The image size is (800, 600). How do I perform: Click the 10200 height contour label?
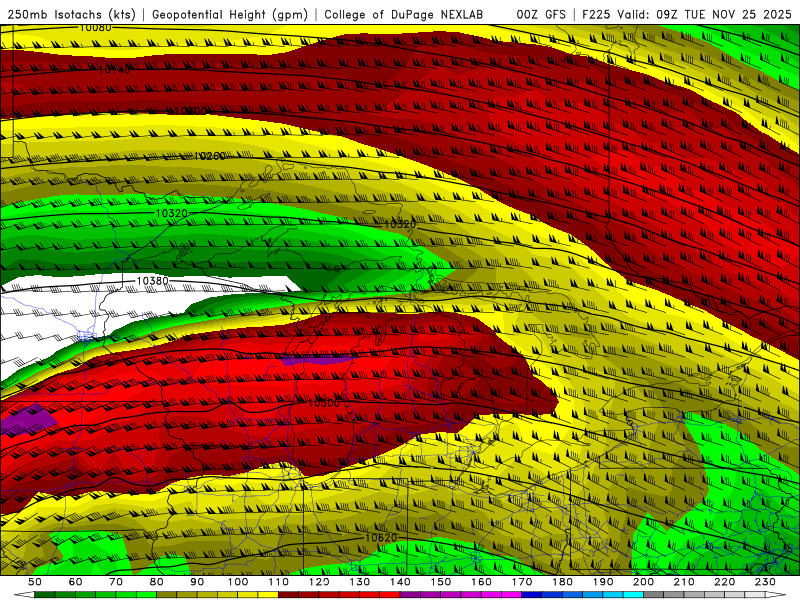(191, 111)
